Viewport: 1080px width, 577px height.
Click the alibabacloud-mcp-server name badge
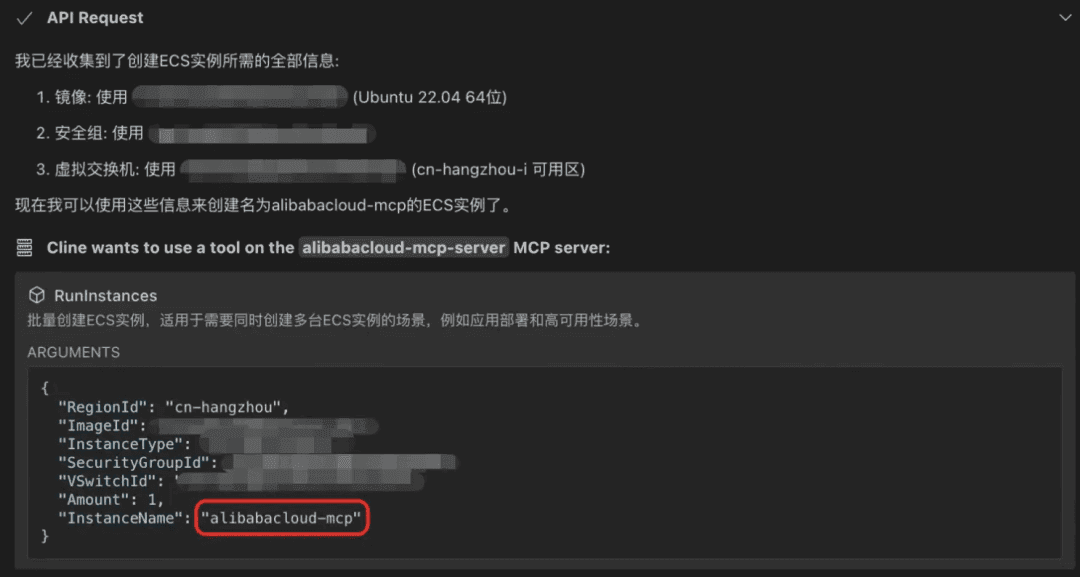404,248
